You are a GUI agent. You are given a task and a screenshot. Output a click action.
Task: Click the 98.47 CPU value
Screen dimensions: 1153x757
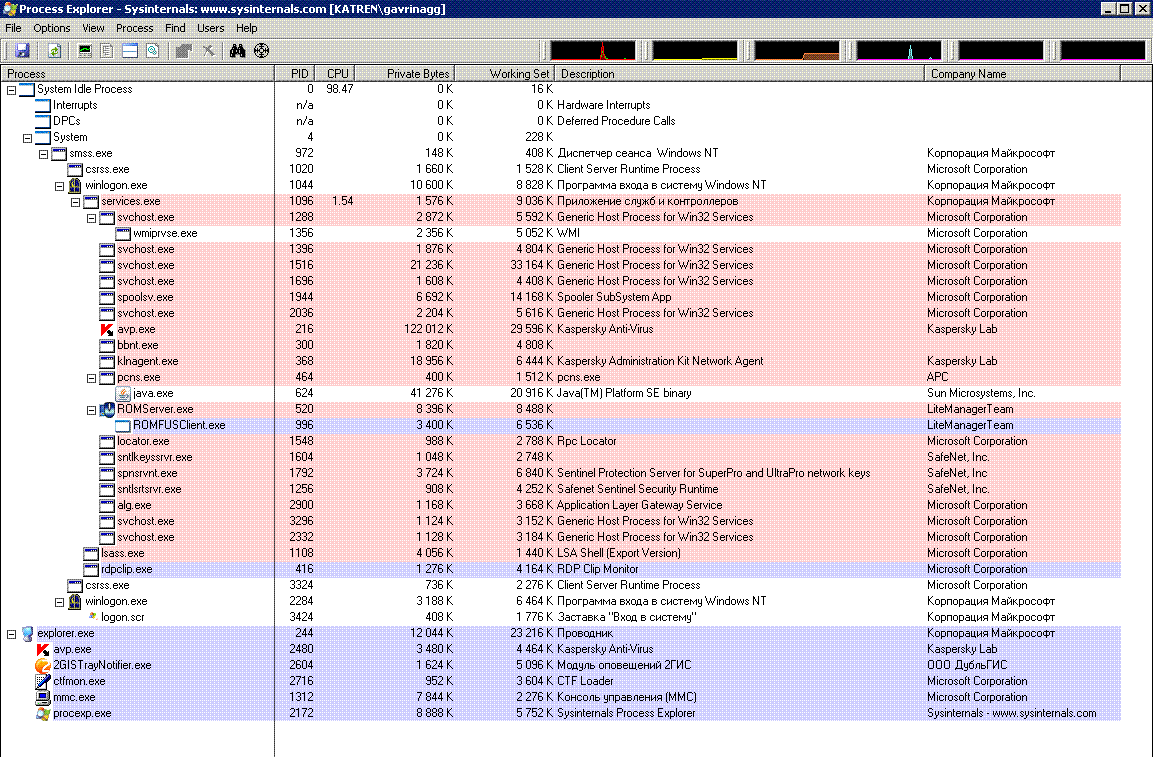[x=340, y=89]
